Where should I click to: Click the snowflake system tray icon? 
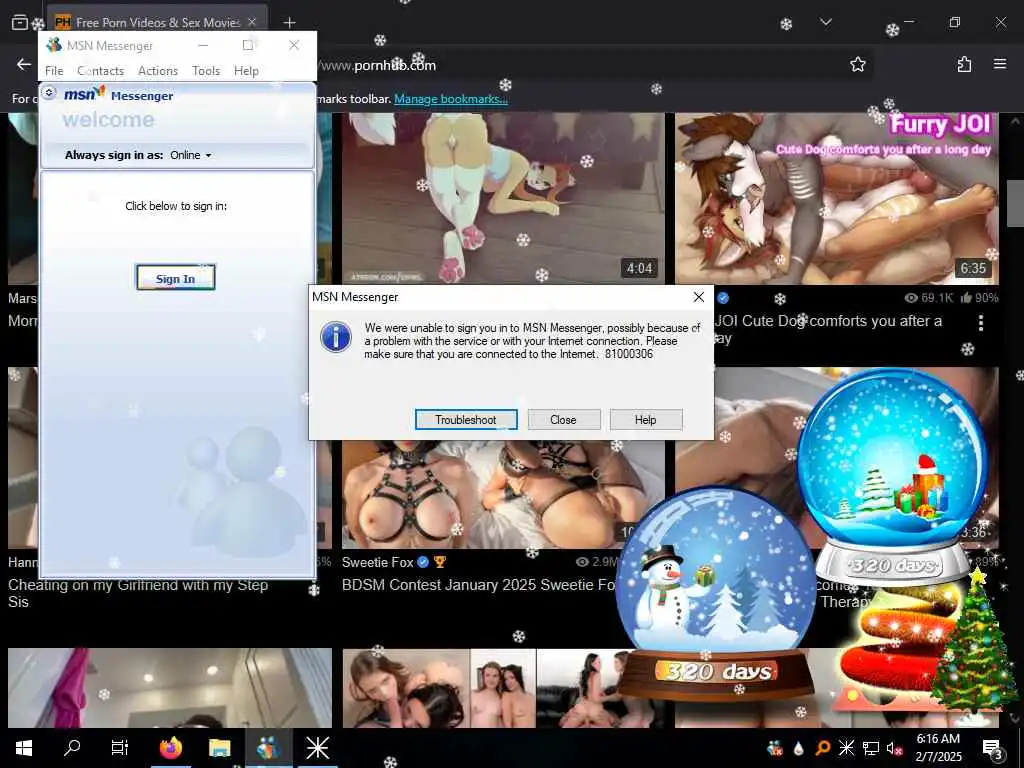pos(846,748)
